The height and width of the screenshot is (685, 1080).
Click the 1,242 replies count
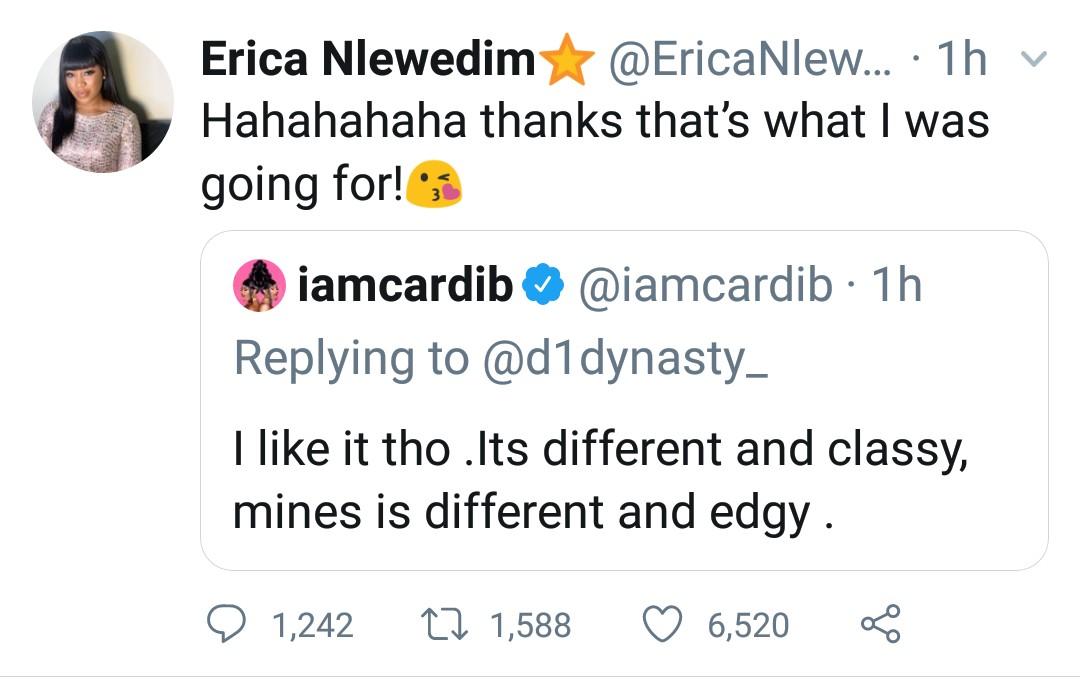tap(312, 626)
